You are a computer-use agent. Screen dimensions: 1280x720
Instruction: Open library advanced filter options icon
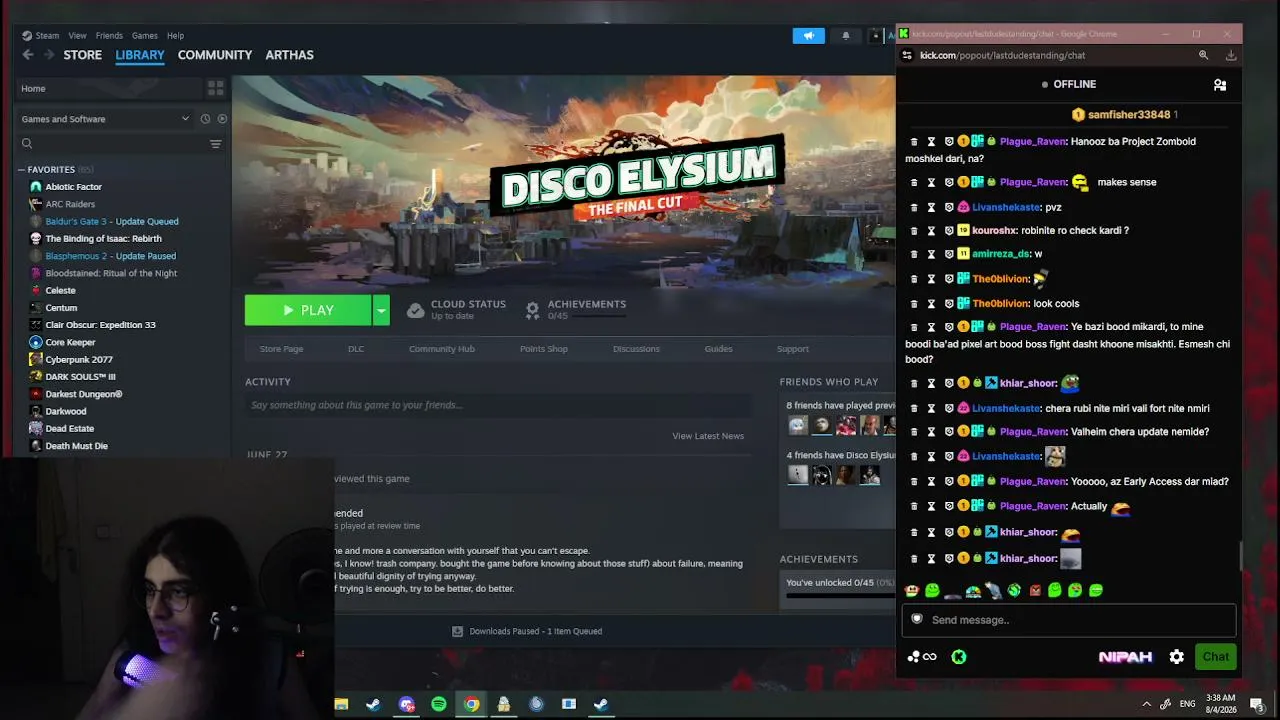tap(215, 144)
